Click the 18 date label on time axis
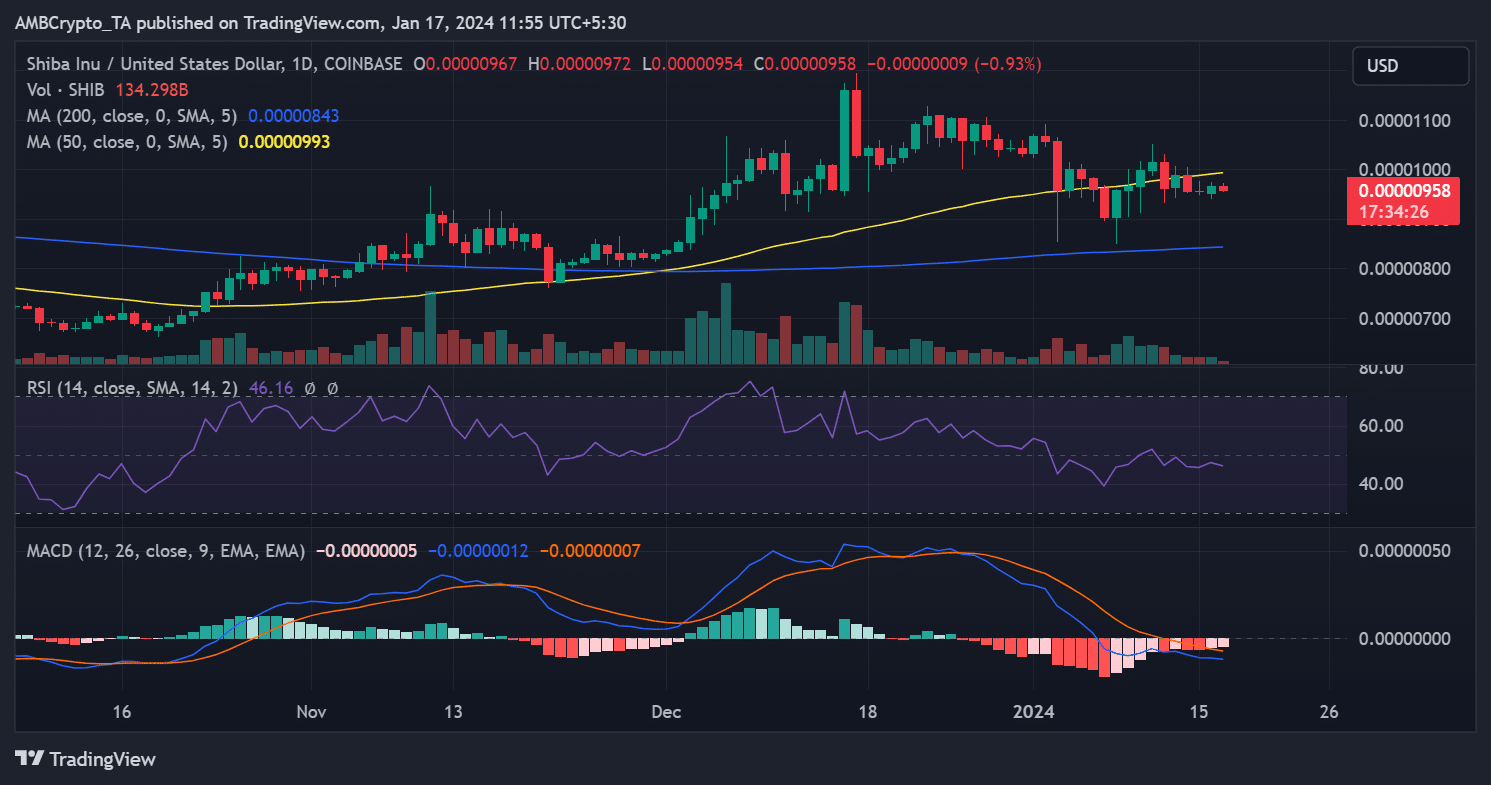Image resolution: width=1491 pixels, height=785 pixels. point(868,712)
